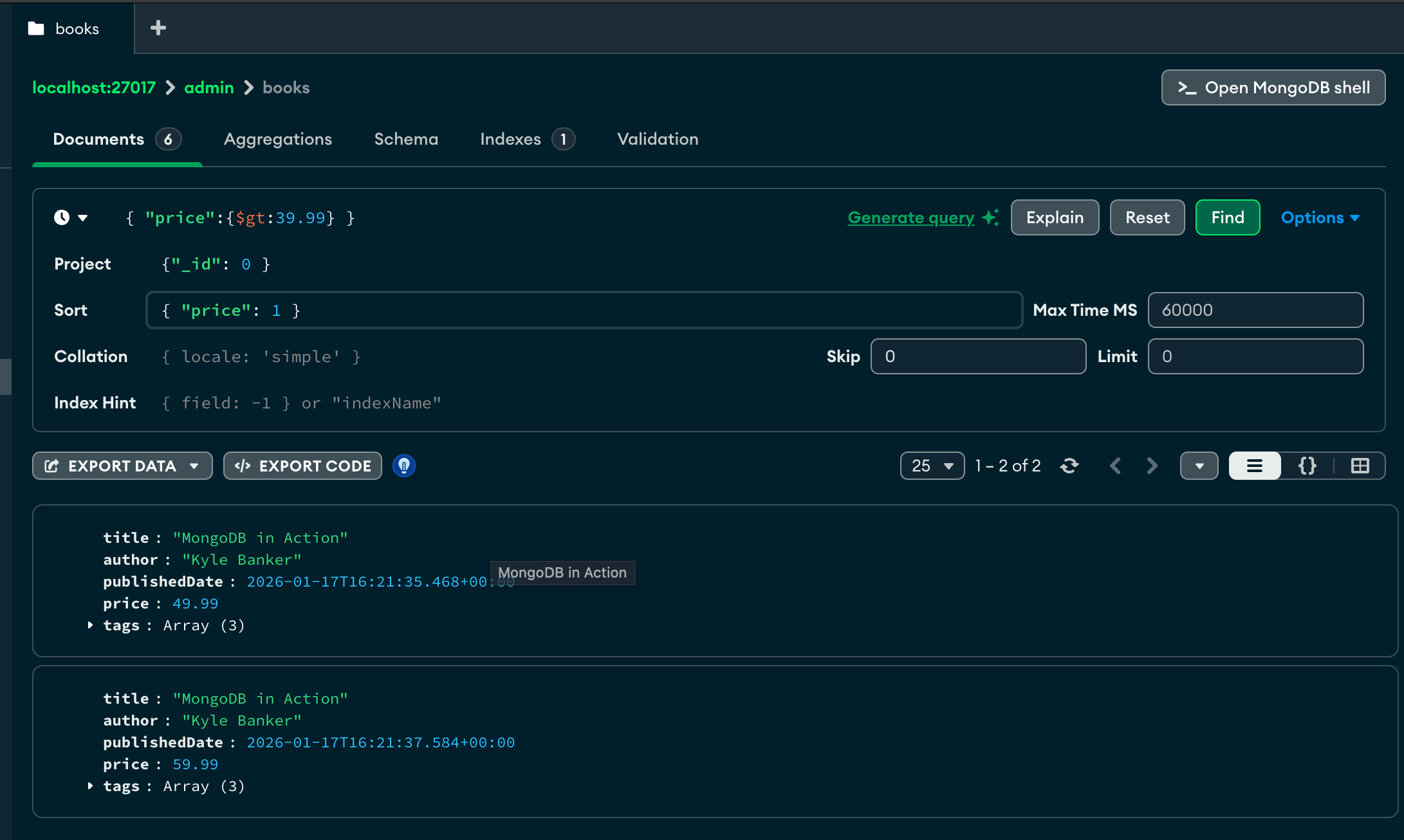Go to next page arrow
1404x840 pixels.
coord(1152,466)
